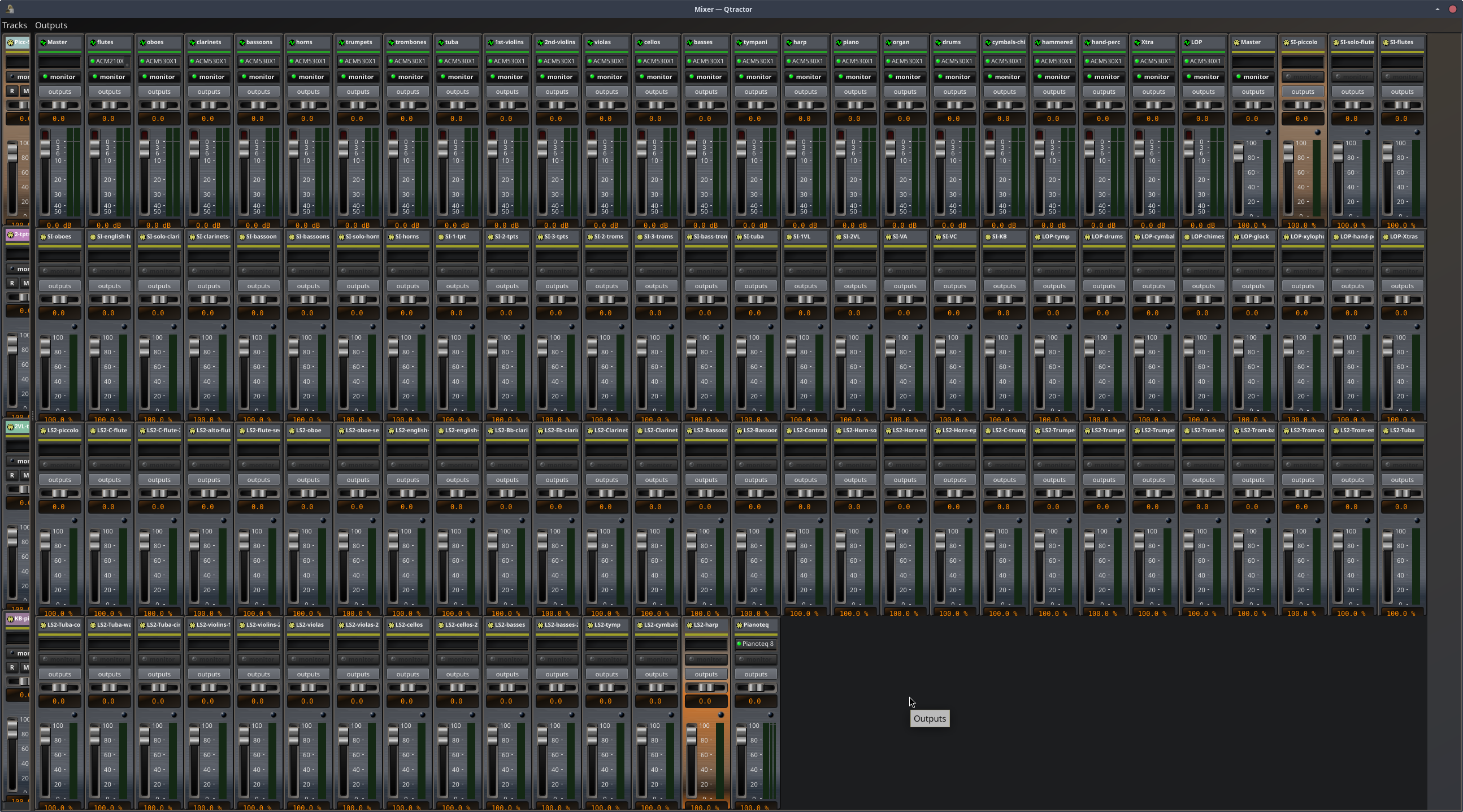This screenshot has width=1463, height=812.
Task: Click the organ bus waveform icon
Action: tap(889, 42)
